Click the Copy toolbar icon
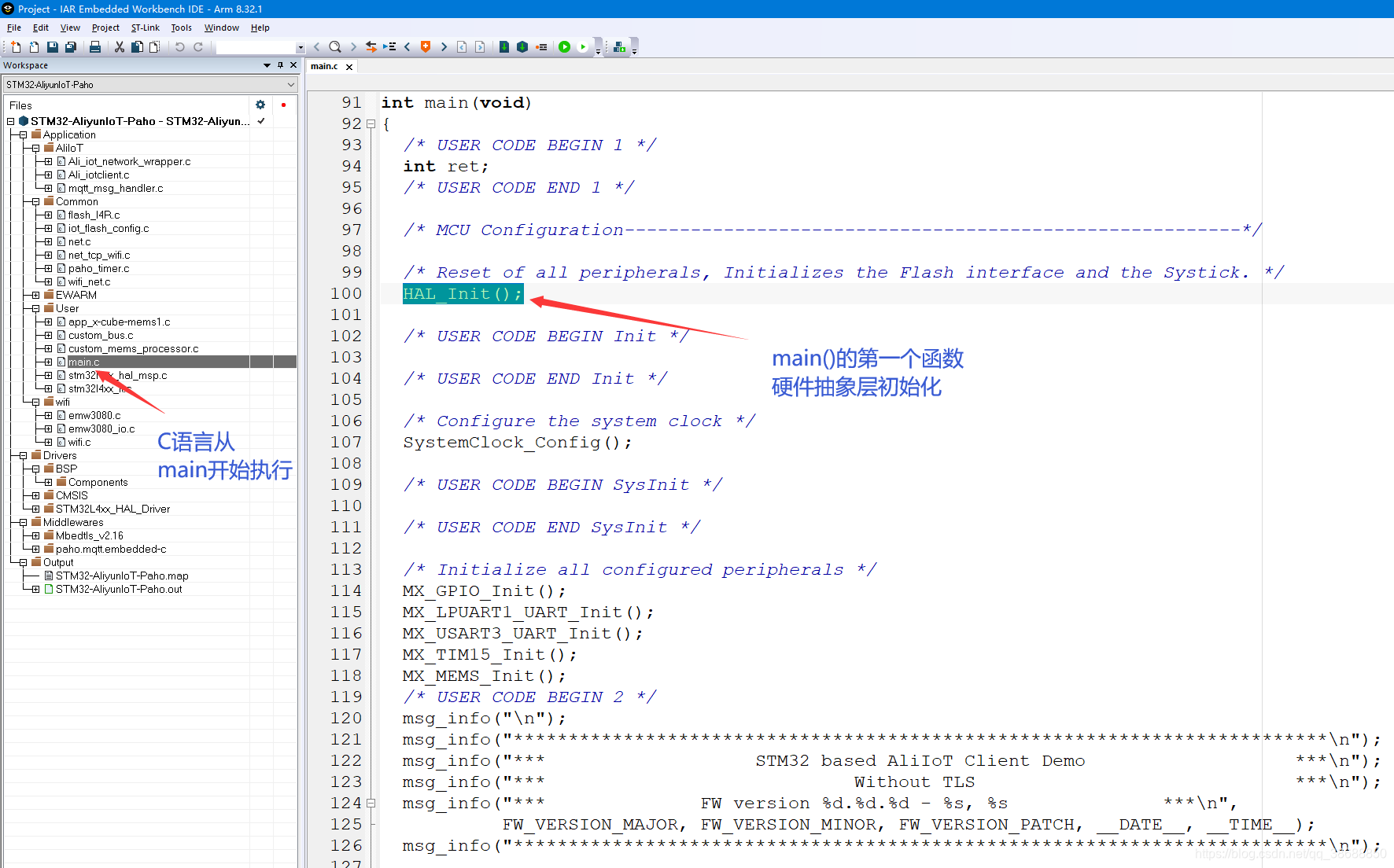This screenshot has height=868, width=1394. point(137,47)
